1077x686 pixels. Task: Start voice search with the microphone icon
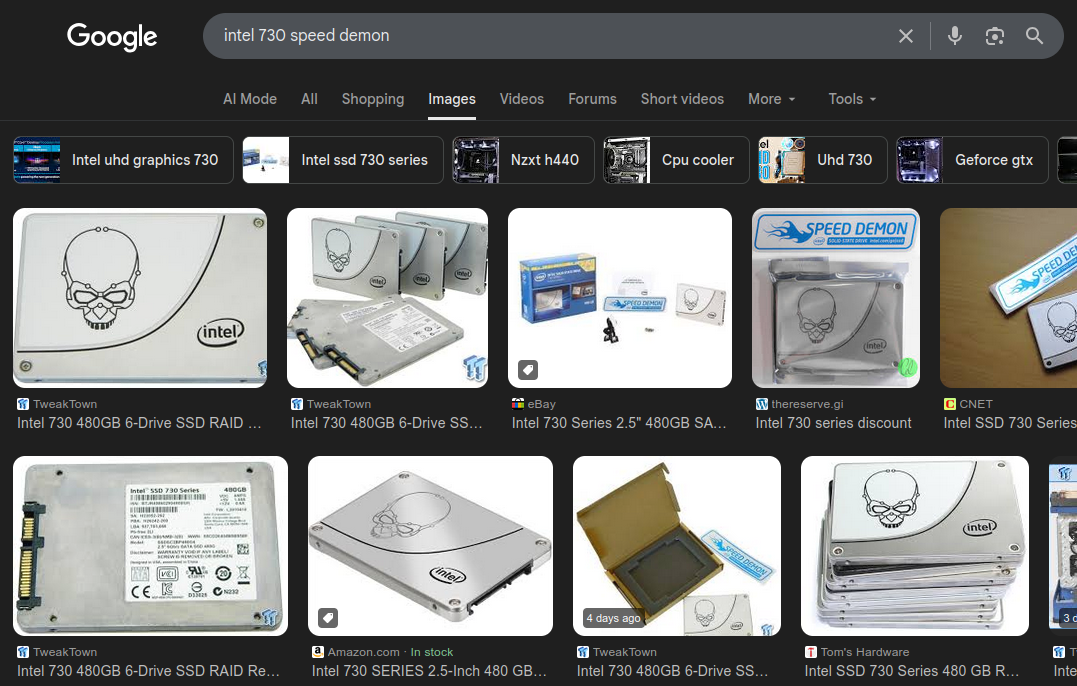(954, 36)
